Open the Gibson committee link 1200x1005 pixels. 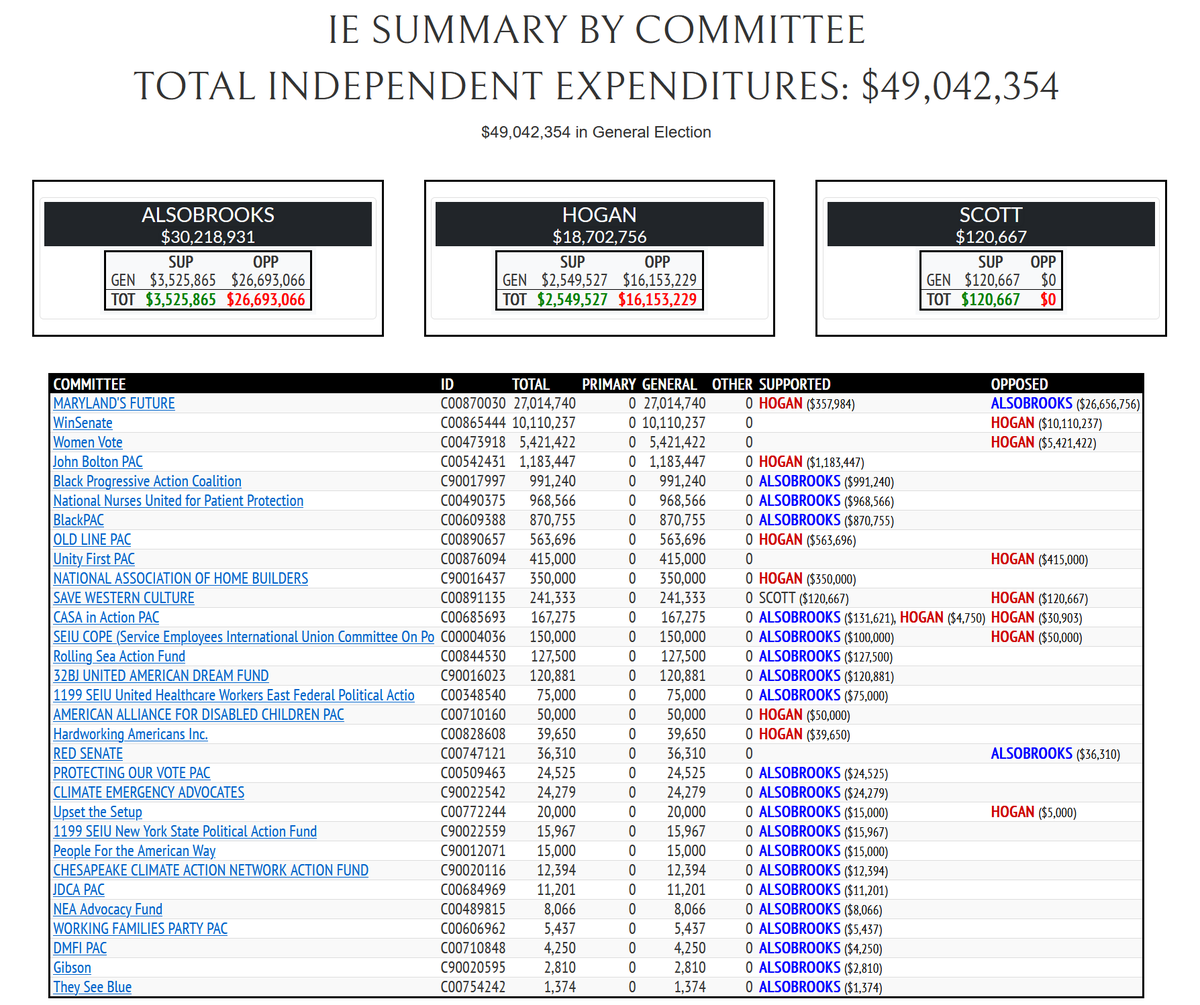72,969
